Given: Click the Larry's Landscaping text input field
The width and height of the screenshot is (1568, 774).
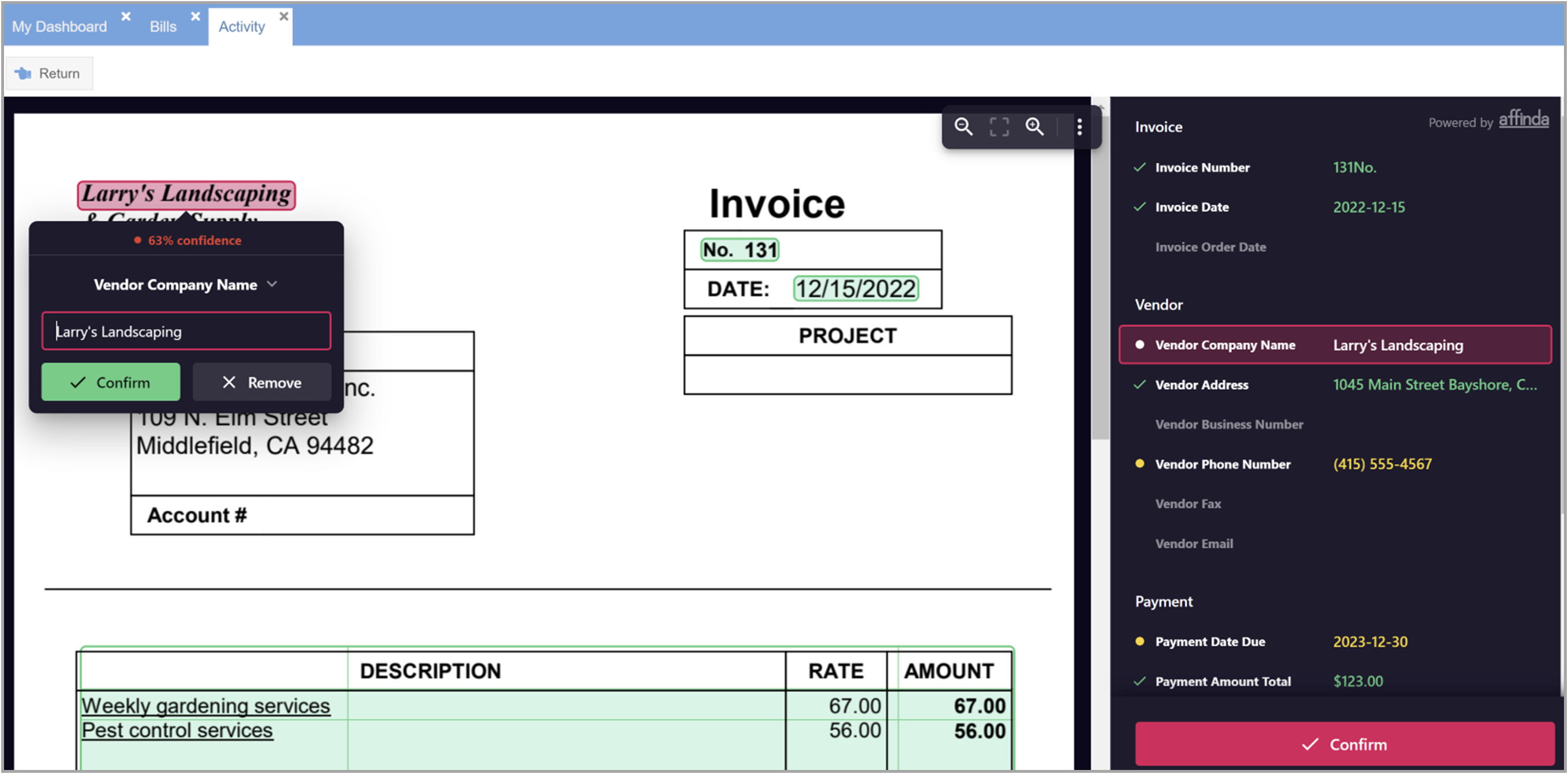Looking at the screenshot, I should click(186, 331).
